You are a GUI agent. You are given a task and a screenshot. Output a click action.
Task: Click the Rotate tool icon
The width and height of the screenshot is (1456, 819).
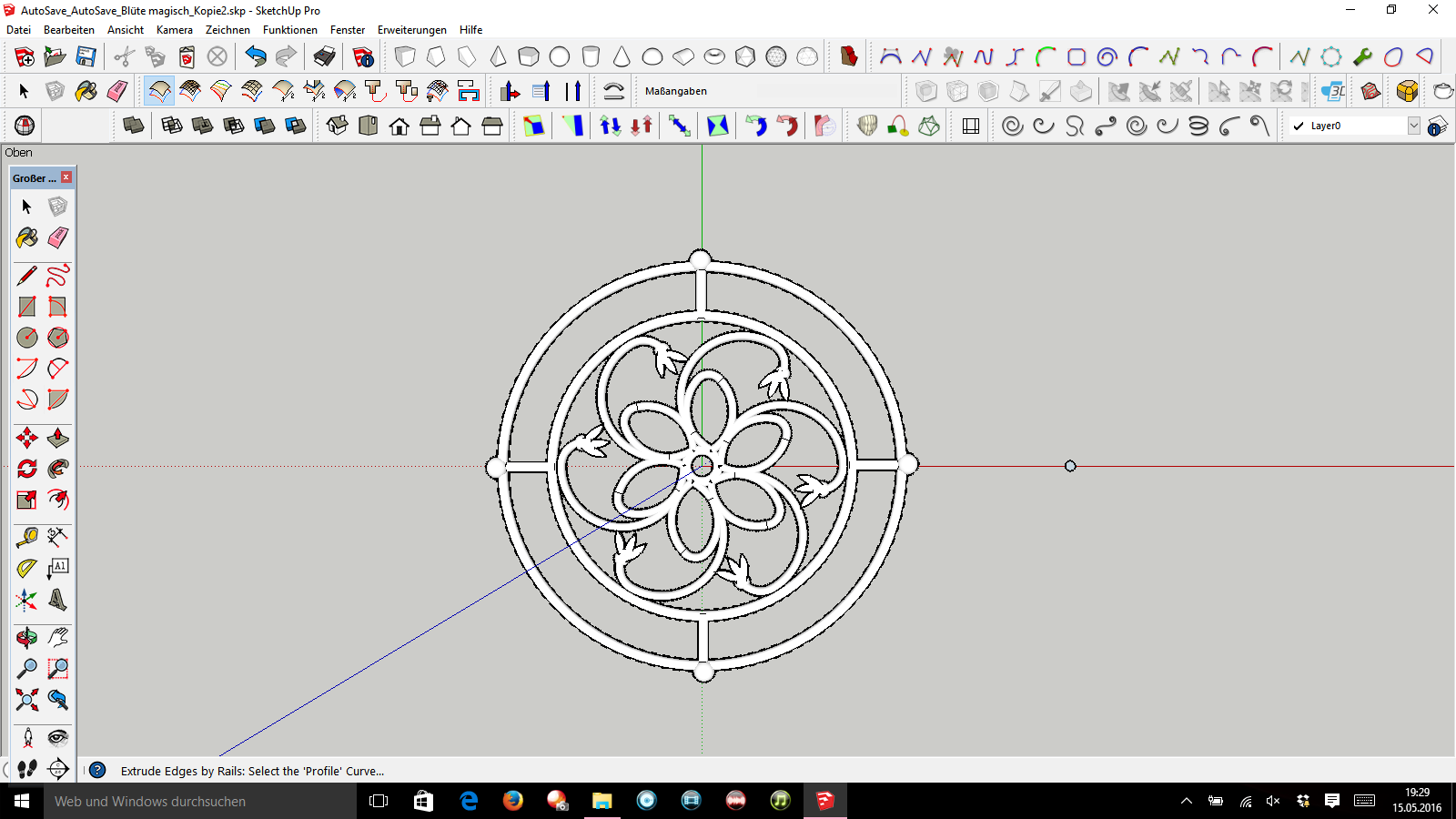(x=27, y=469)
